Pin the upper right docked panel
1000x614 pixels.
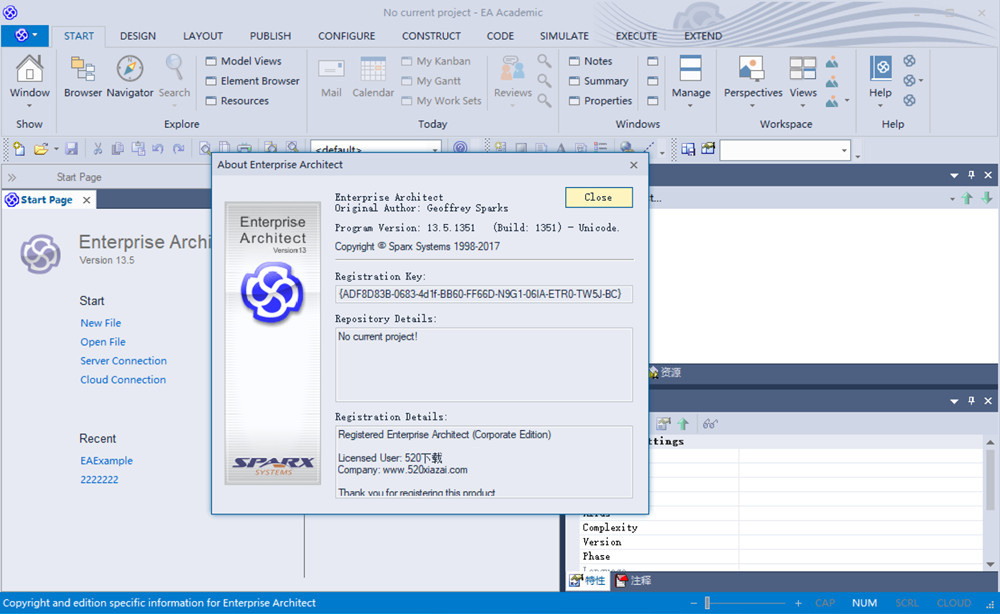(971, 175)
